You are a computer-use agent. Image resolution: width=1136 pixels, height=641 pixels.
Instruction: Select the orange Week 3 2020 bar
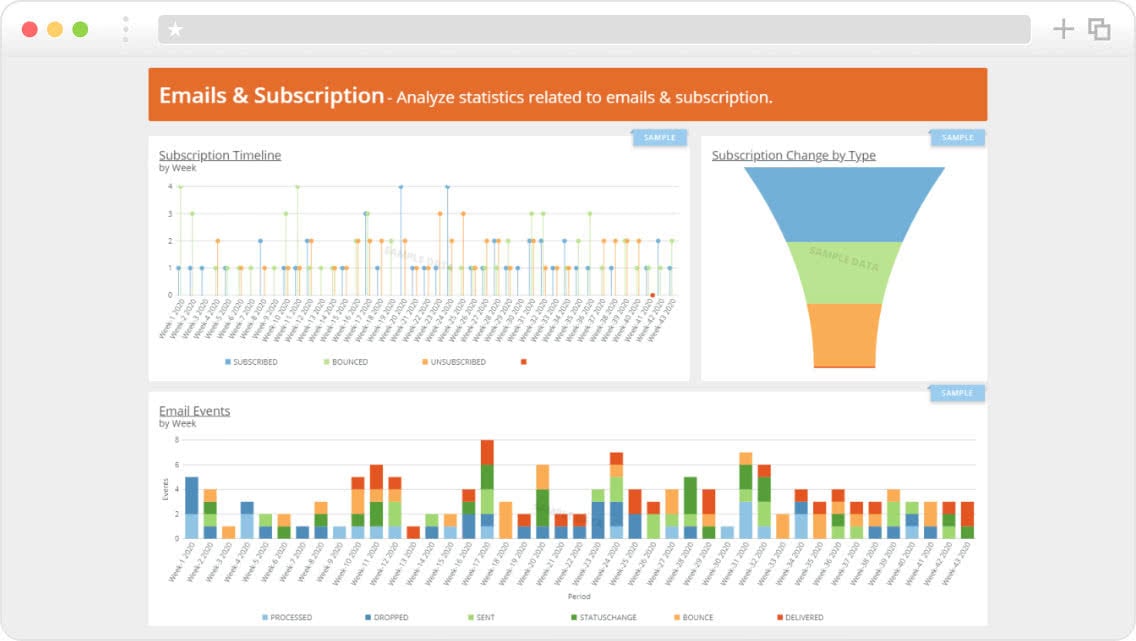click(x=228, y=532)
